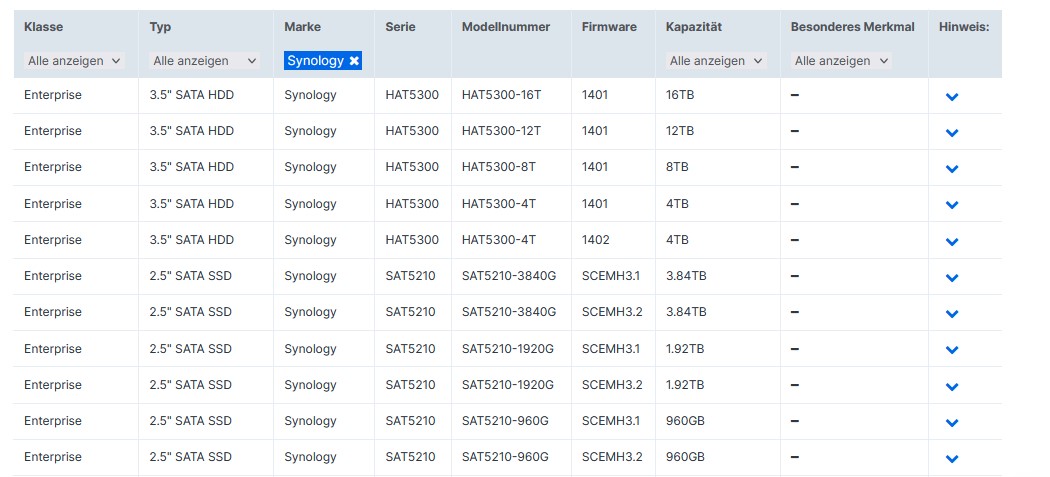Expand the note for HAT5300-8T

click(x=952, y=169)
